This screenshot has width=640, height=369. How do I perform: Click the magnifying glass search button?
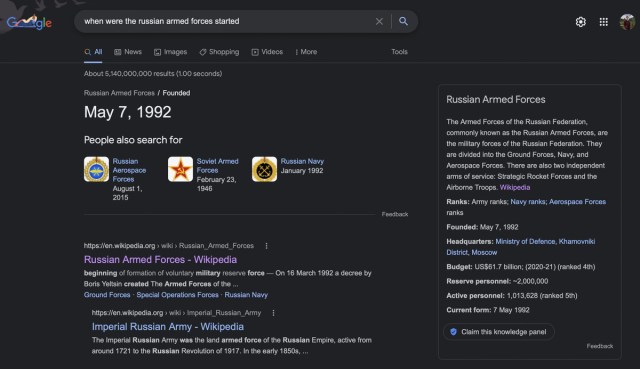click(x=403, y=21)
